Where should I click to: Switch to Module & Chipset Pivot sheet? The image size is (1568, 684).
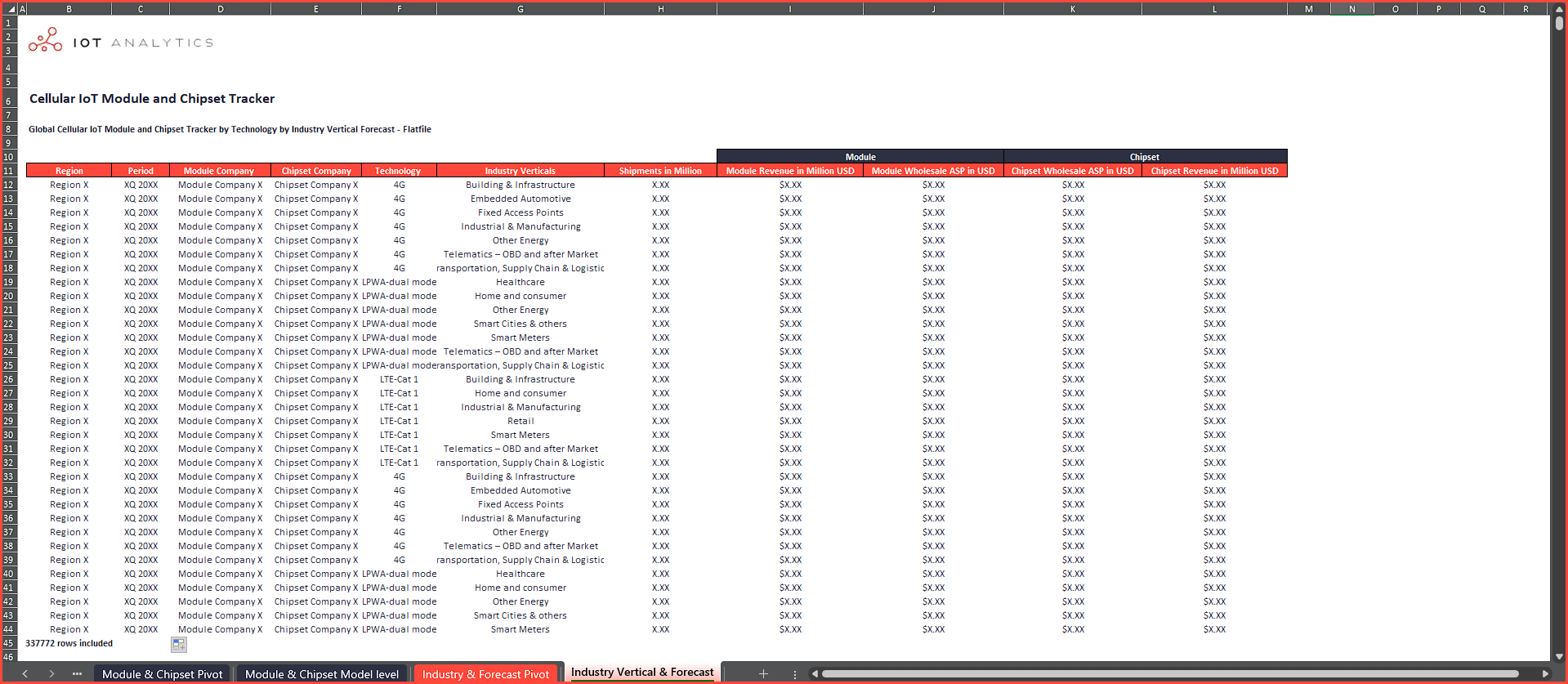(x=162, y=674)
